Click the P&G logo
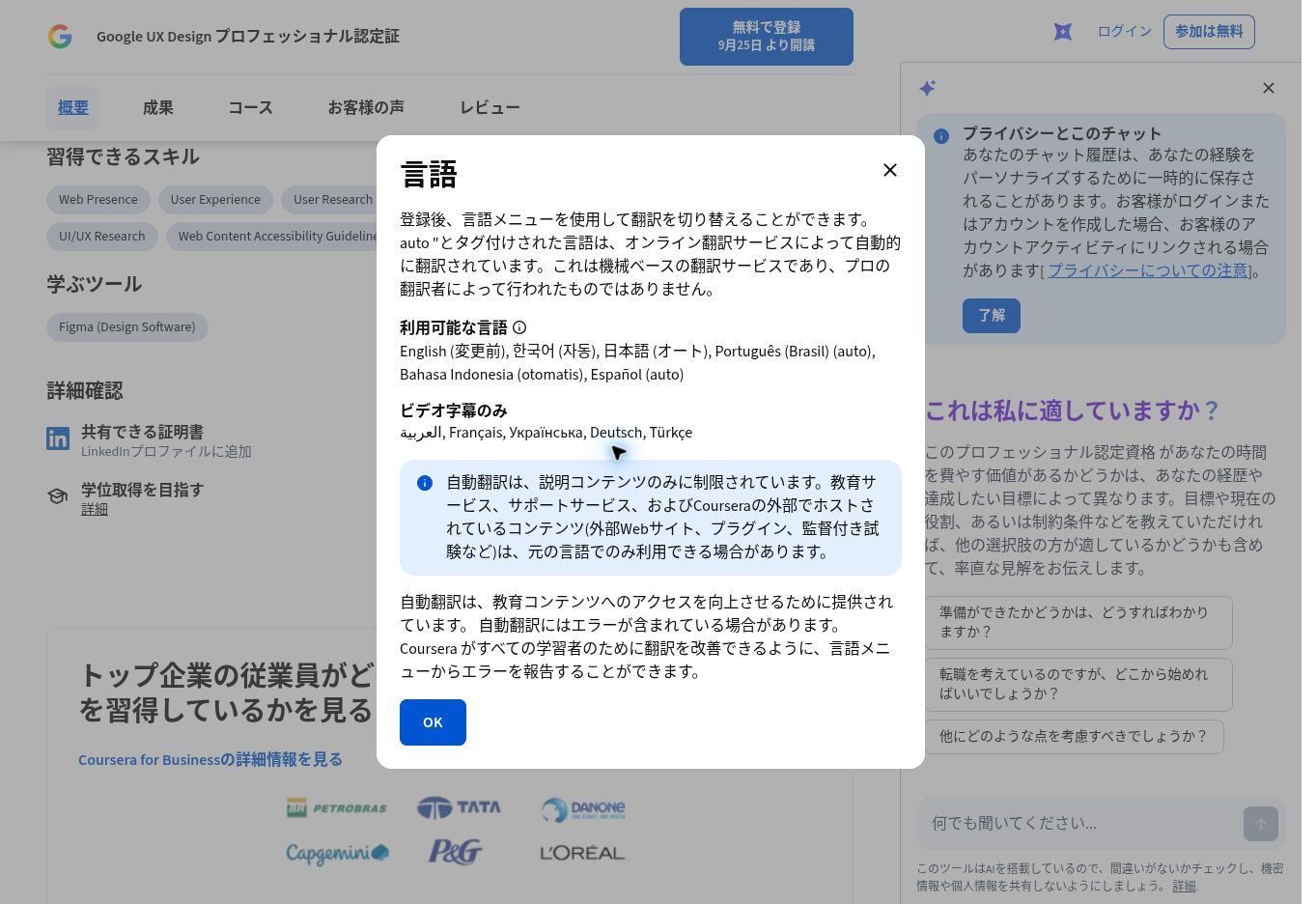The height and width of the screenshot is (904, 1316). point(455,852)
